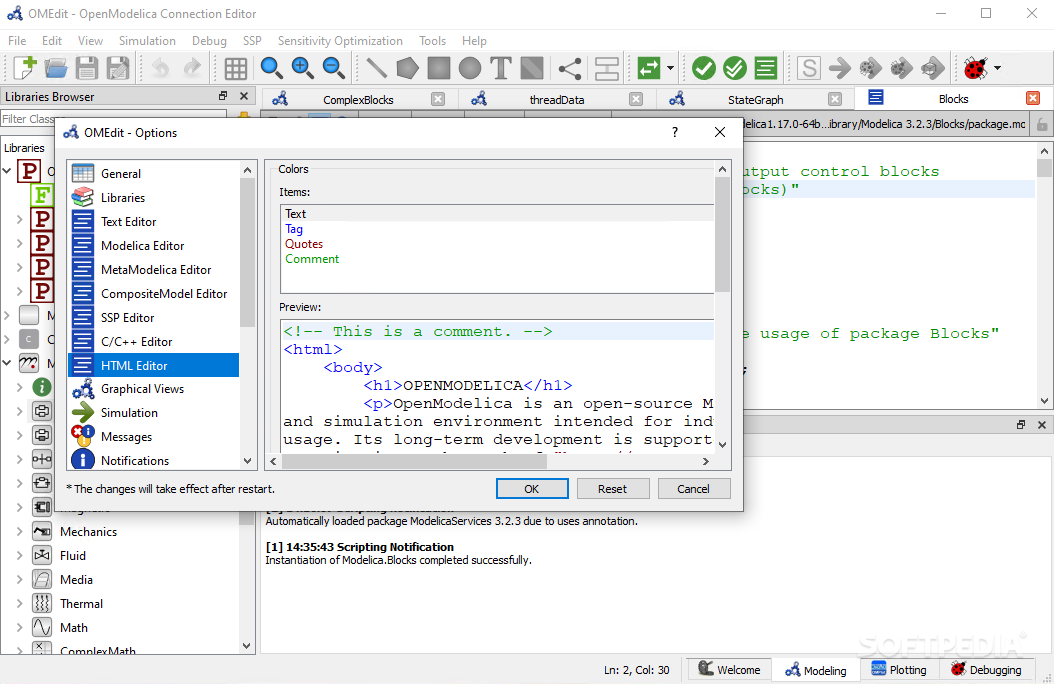
Task: Click the Transition mode icon
Action: click(x=606, y=68)
